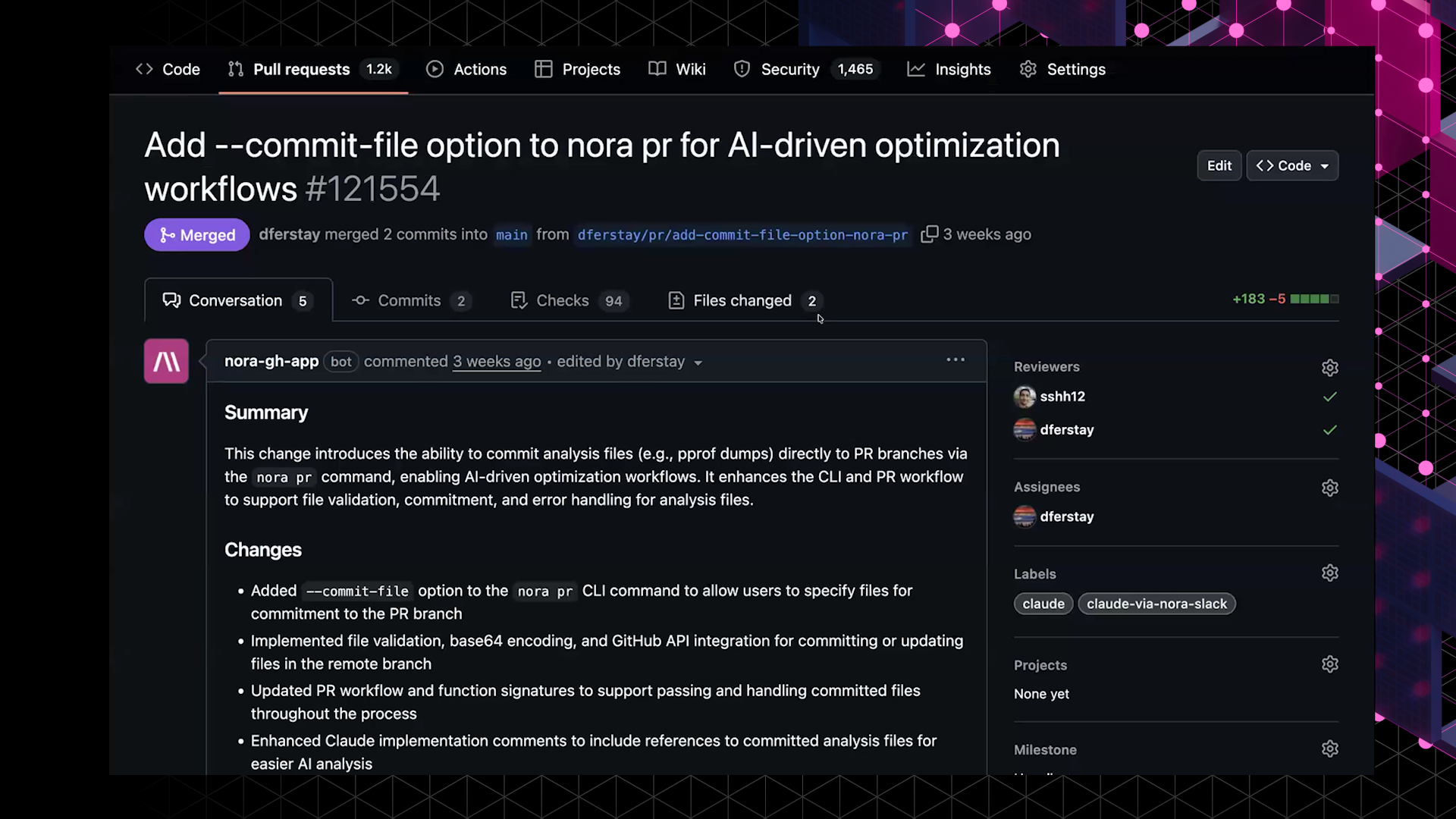Image resolution: width=1456 pixels, height=819 pixels.
Task: Switch to the Commits tab
Action: (x=410, y=300)
